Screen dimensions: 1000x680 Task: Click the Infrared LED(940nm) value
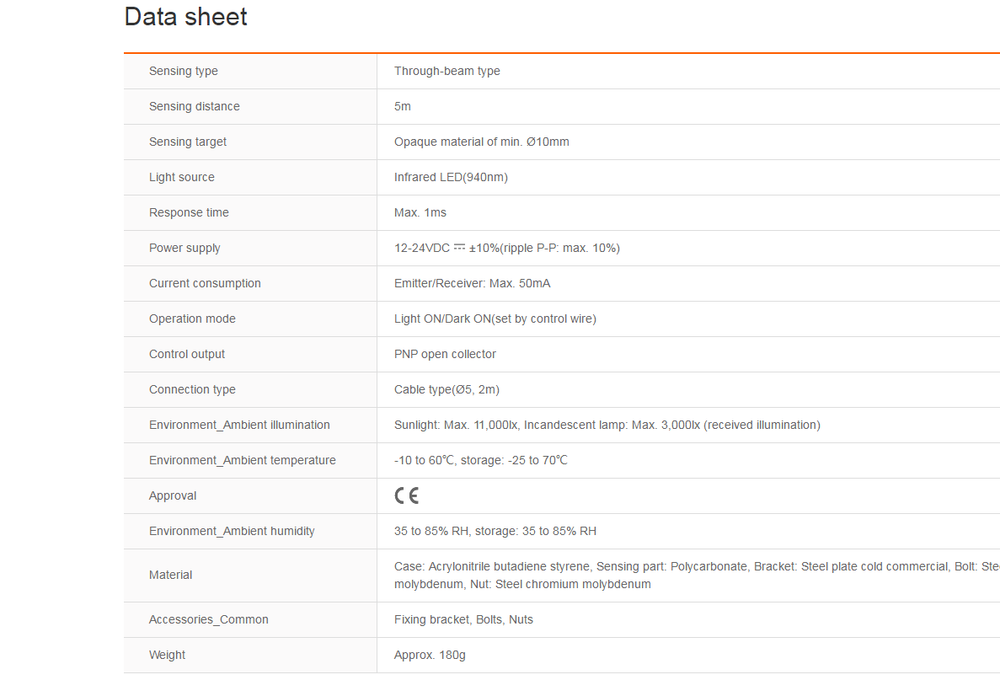[451, 178]
